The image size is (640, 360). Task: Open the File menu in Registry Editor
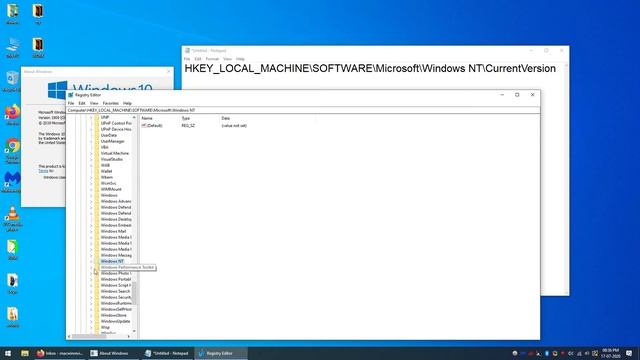71,103
